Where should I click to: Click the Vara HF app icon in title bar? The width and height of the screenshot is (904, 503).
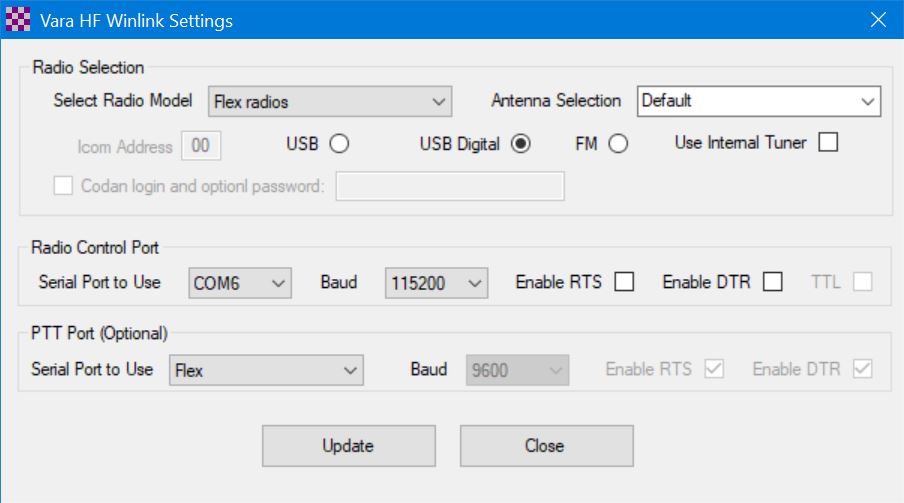[x=18, y=20]
